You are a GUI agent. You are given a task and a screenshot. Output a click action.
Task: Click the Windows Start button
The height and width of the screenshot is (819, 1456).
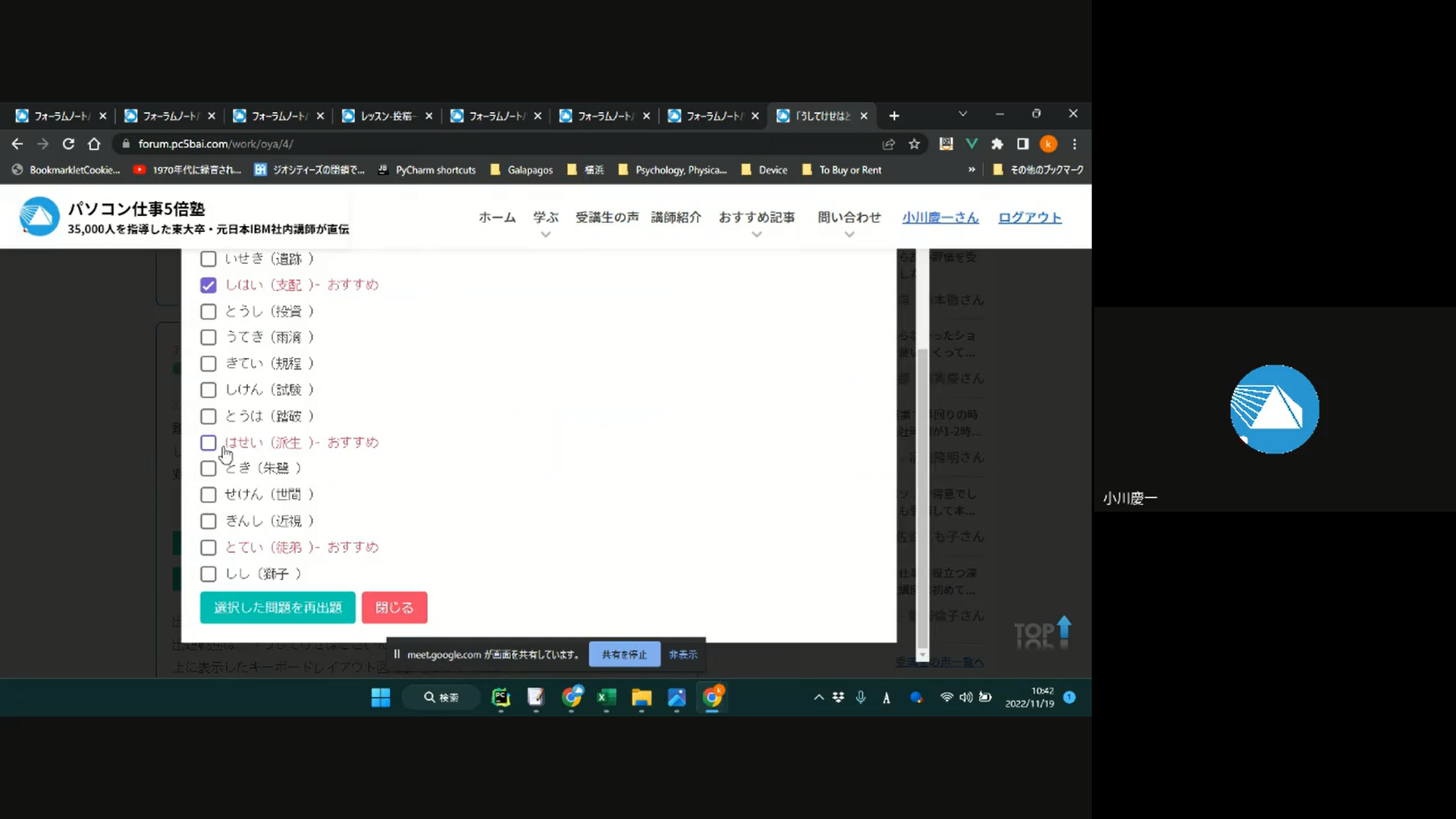tap(381, 698)
